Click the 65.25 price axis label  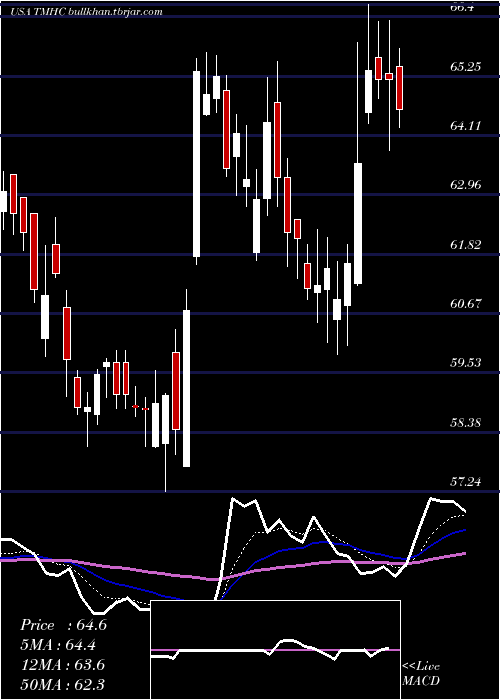[466, 67]
